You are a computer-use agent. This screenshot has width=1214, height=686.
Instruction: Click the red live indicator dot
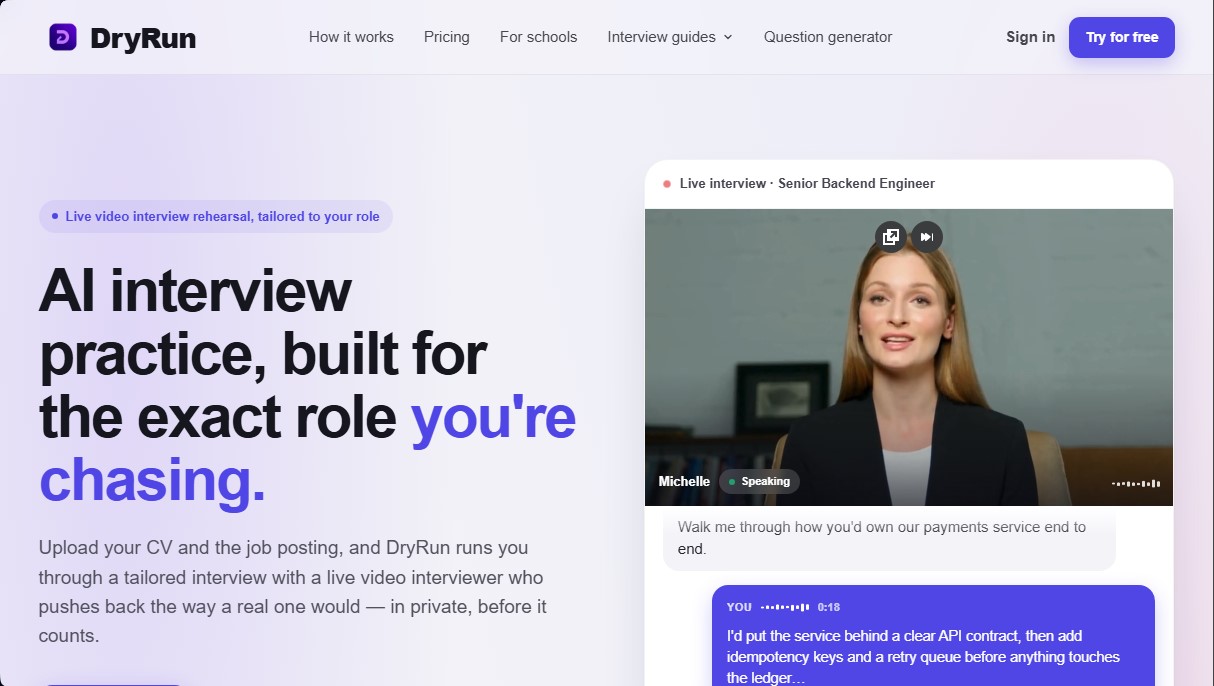coord(667,184)
